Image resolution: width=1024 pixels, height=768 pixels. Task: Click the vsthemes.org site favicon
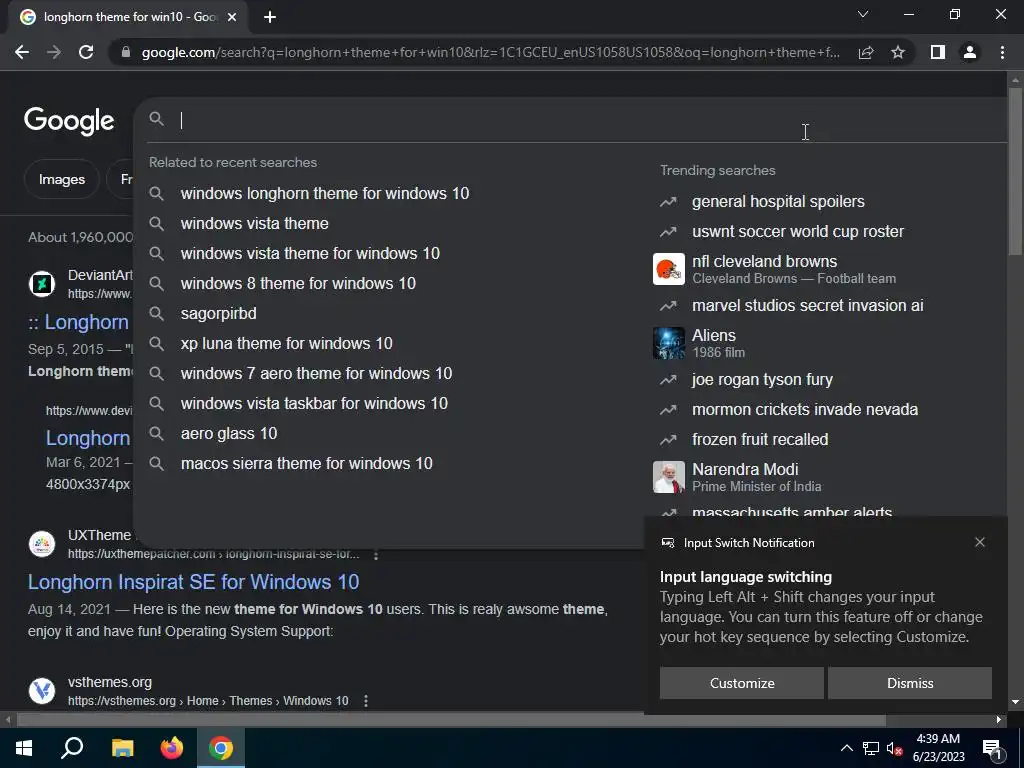[42, 691]
